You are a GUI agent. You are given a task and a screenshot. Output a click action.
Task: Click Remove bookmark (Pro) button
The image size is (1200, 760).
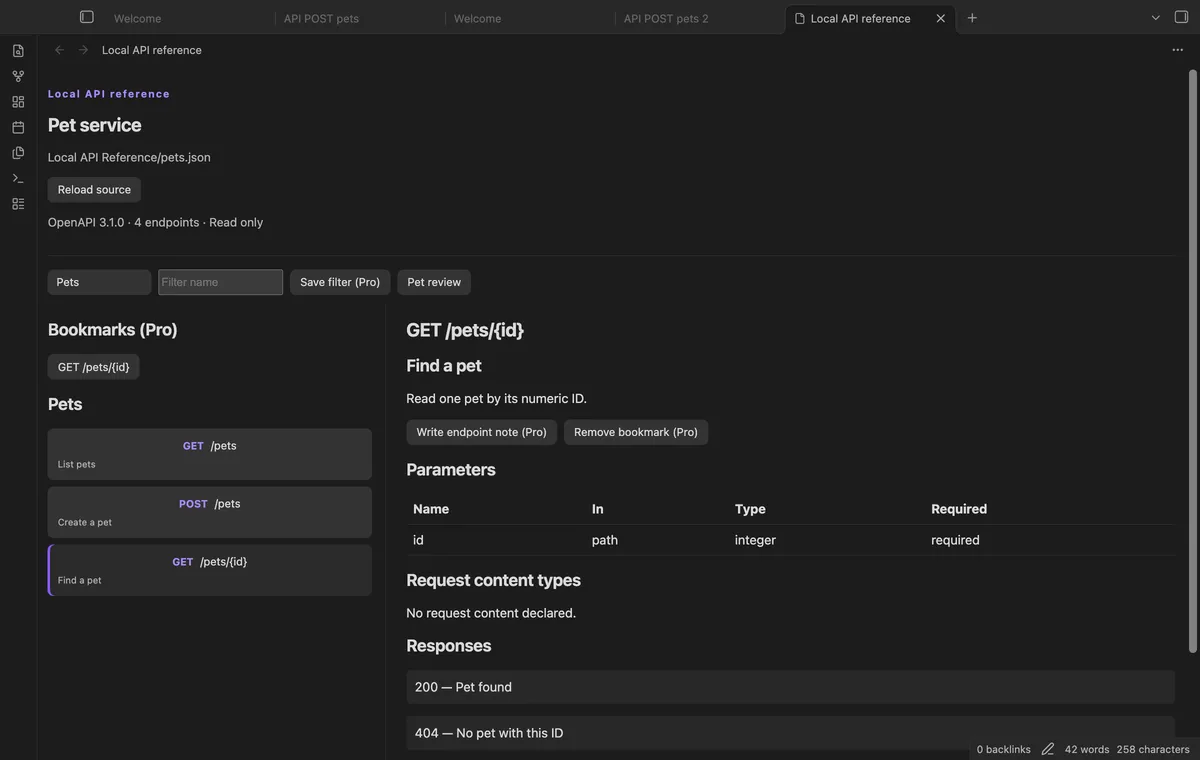tap(636, 432)
